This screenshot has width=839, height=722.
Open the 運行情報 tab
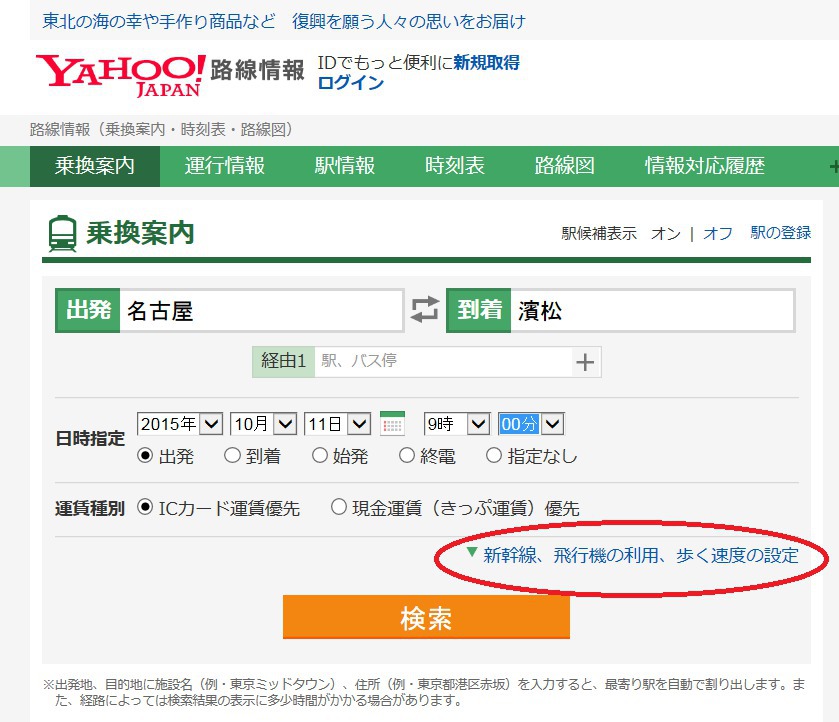click(x=225, y=166)
